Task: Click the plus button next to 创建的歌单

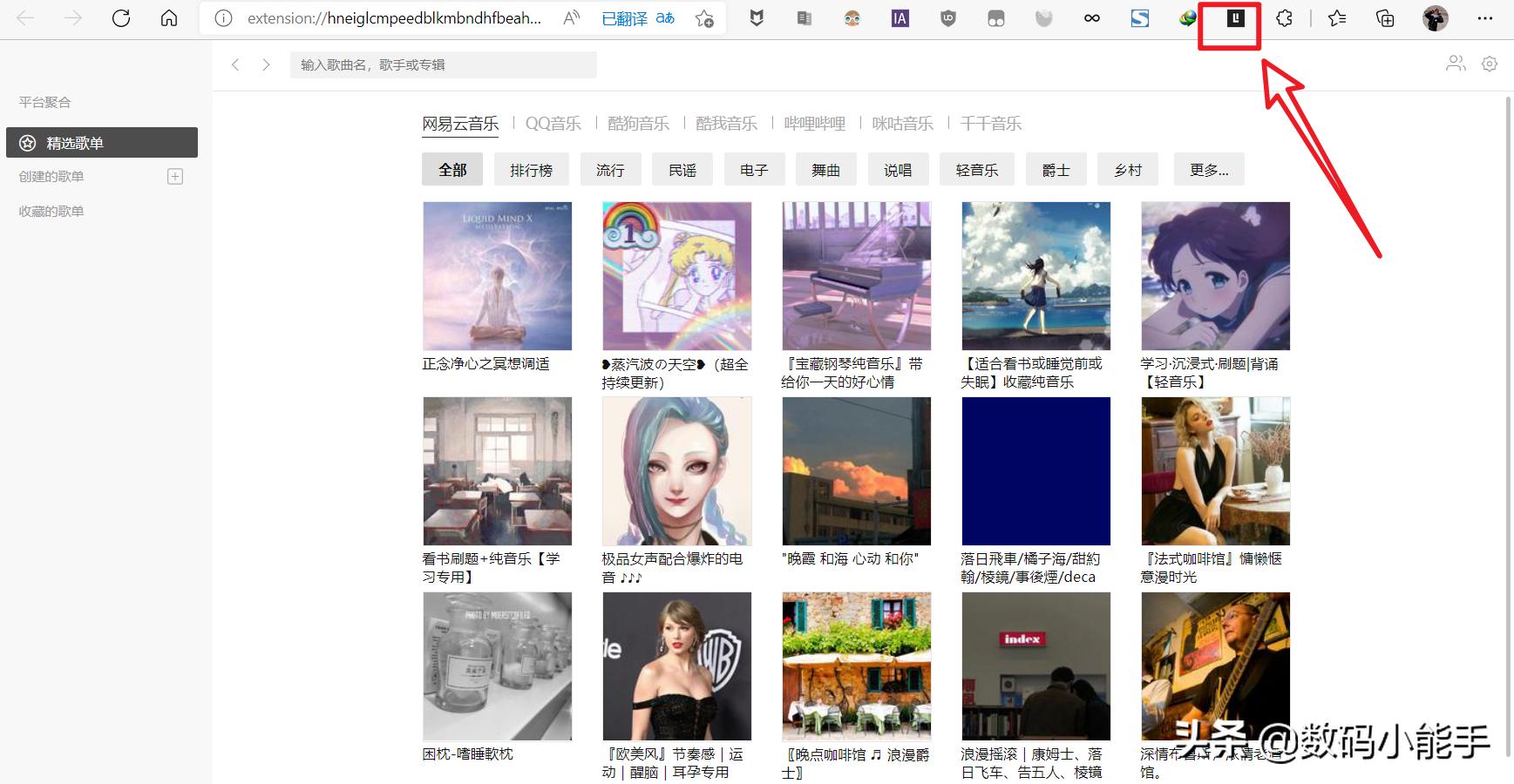Action: (x=175, y=176)
